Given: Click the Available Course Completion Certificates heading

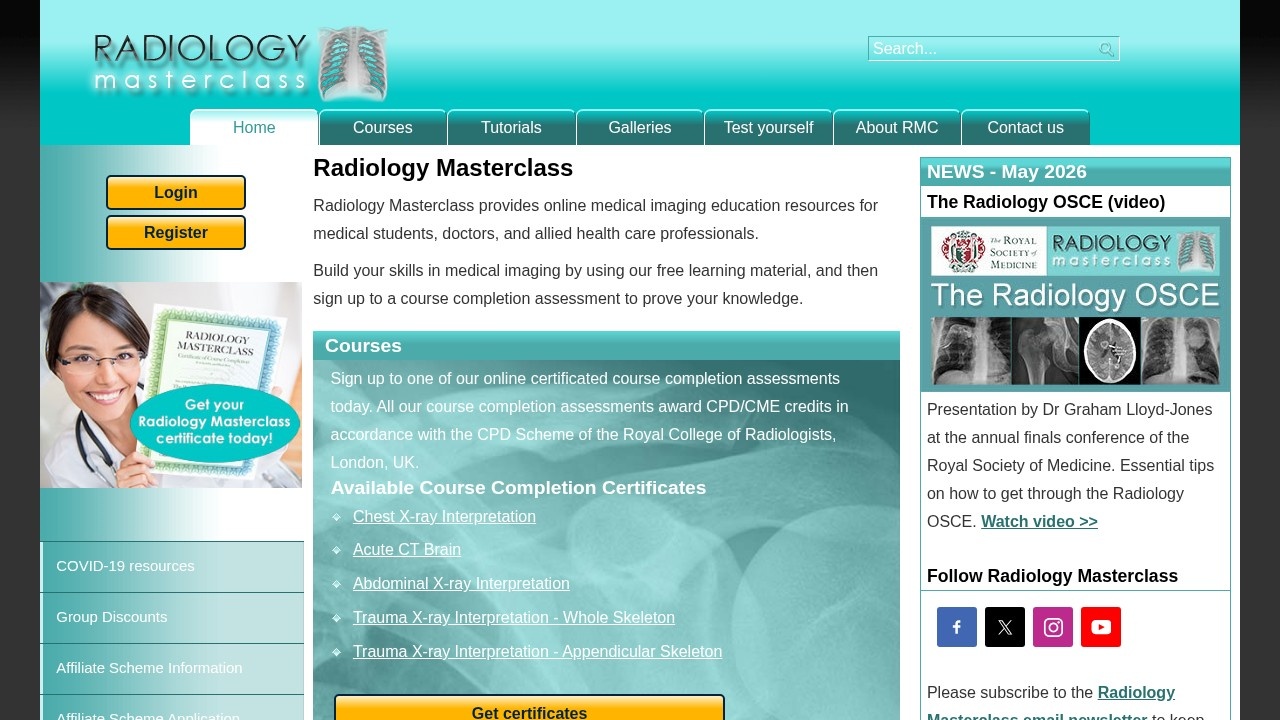Looking at the screenshot, I should 518,488.
